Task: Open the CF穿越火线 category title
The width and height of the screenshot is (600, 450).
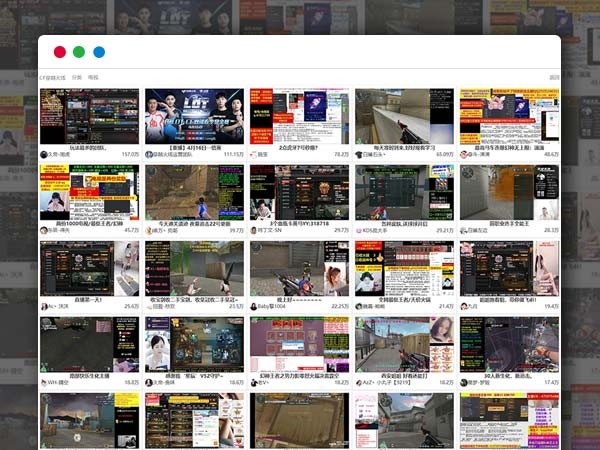Action: pos(52,77)
